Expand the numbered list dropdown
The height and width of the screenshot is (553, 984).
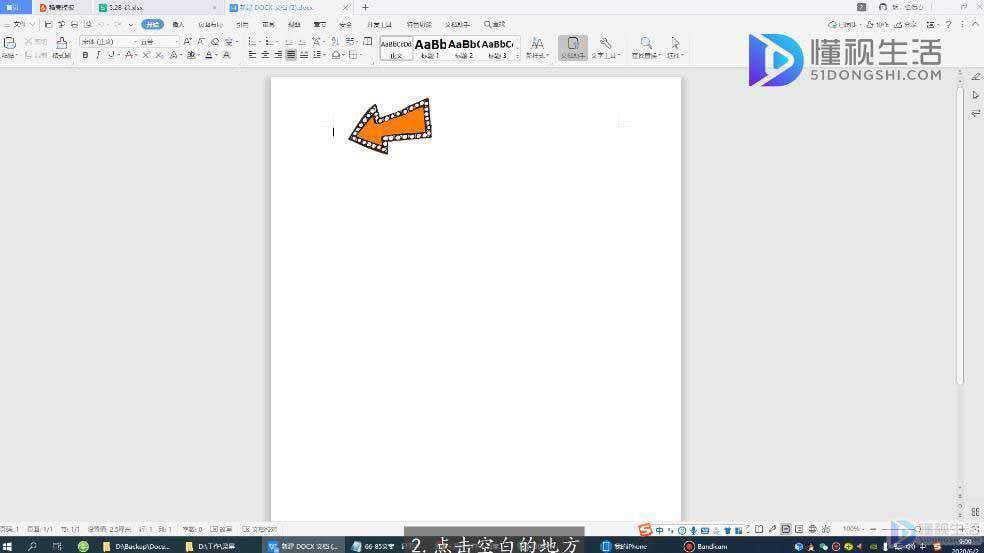(277, 41)
